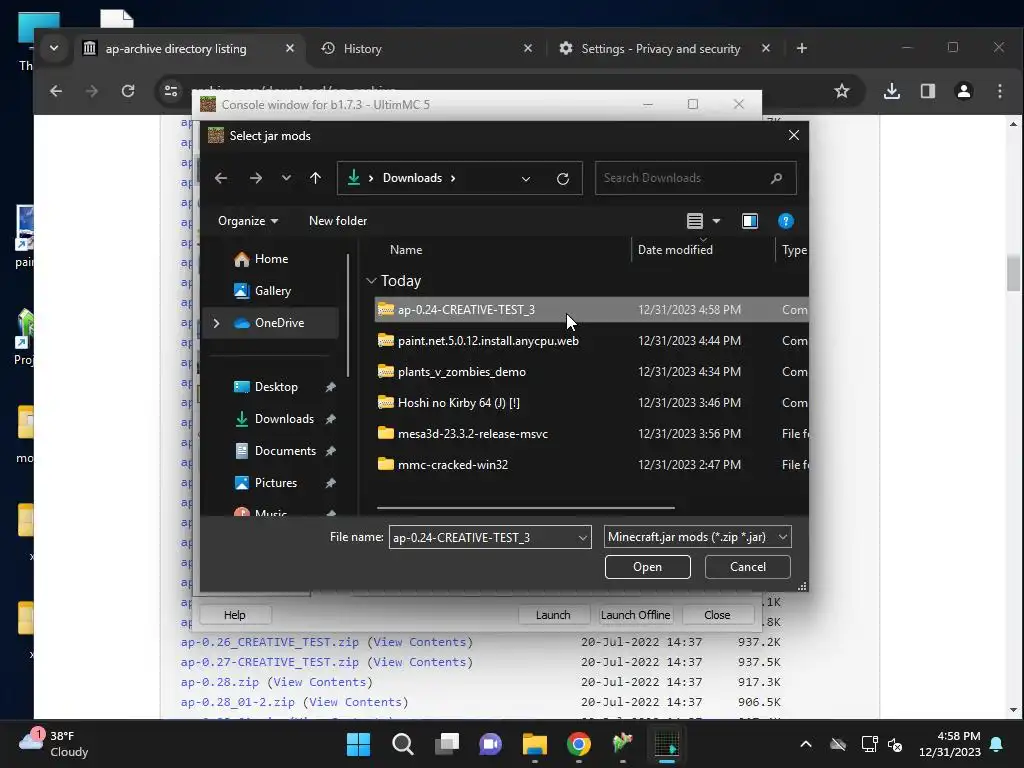Click the File name input box
The height and width of the screenshot is (768, 1024).
tap(482, 537)
